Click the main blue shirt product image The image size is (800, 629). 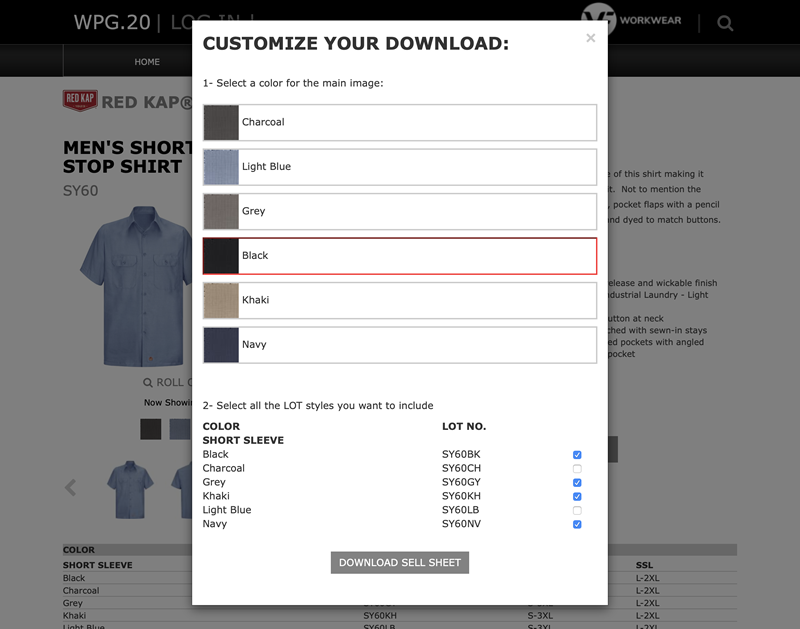pos(137,286)
